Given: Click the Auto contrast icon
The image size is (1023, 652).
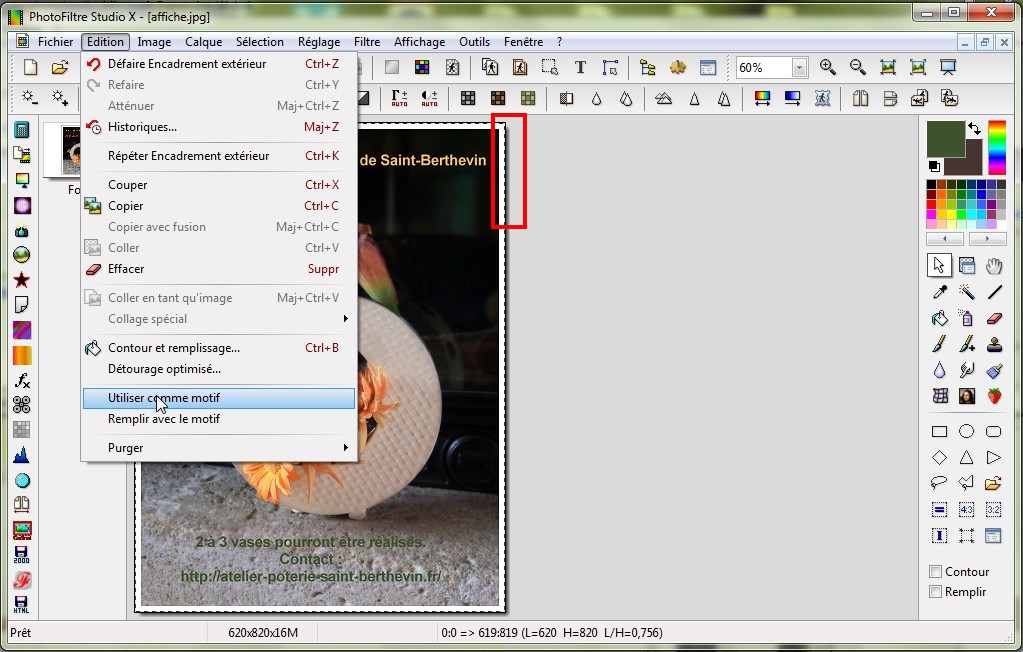Looking at the screenshot, I should (429, 99).
